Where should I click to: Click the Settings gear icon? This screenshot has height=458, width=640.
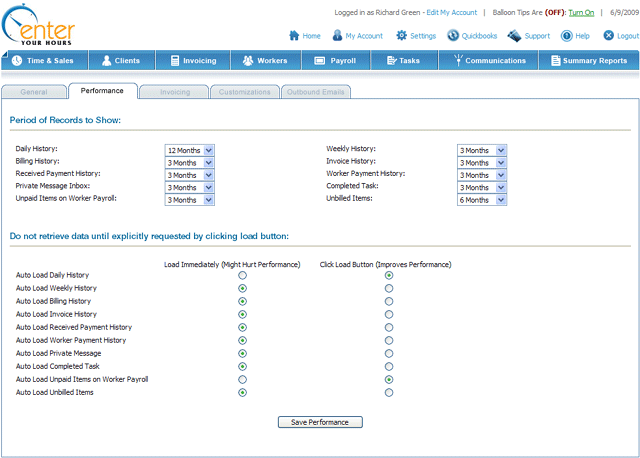[x=401, y=36]
